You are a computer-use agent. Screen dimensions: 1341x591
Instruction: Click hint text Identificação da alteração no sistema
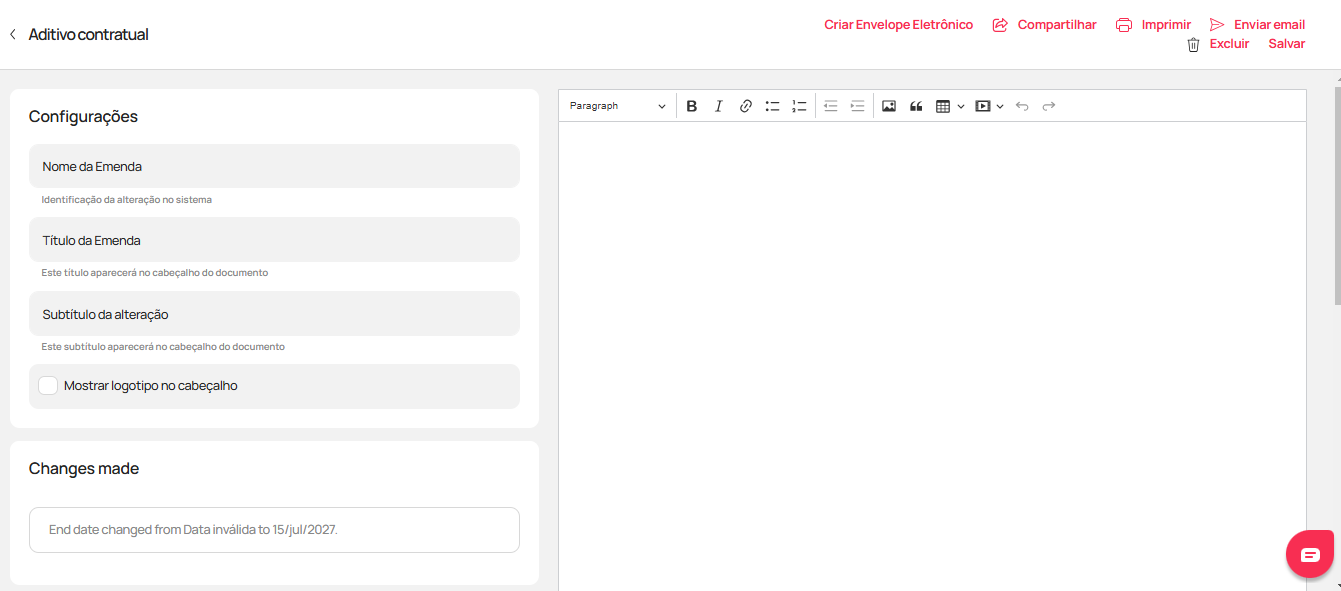[x=126, y=200]
